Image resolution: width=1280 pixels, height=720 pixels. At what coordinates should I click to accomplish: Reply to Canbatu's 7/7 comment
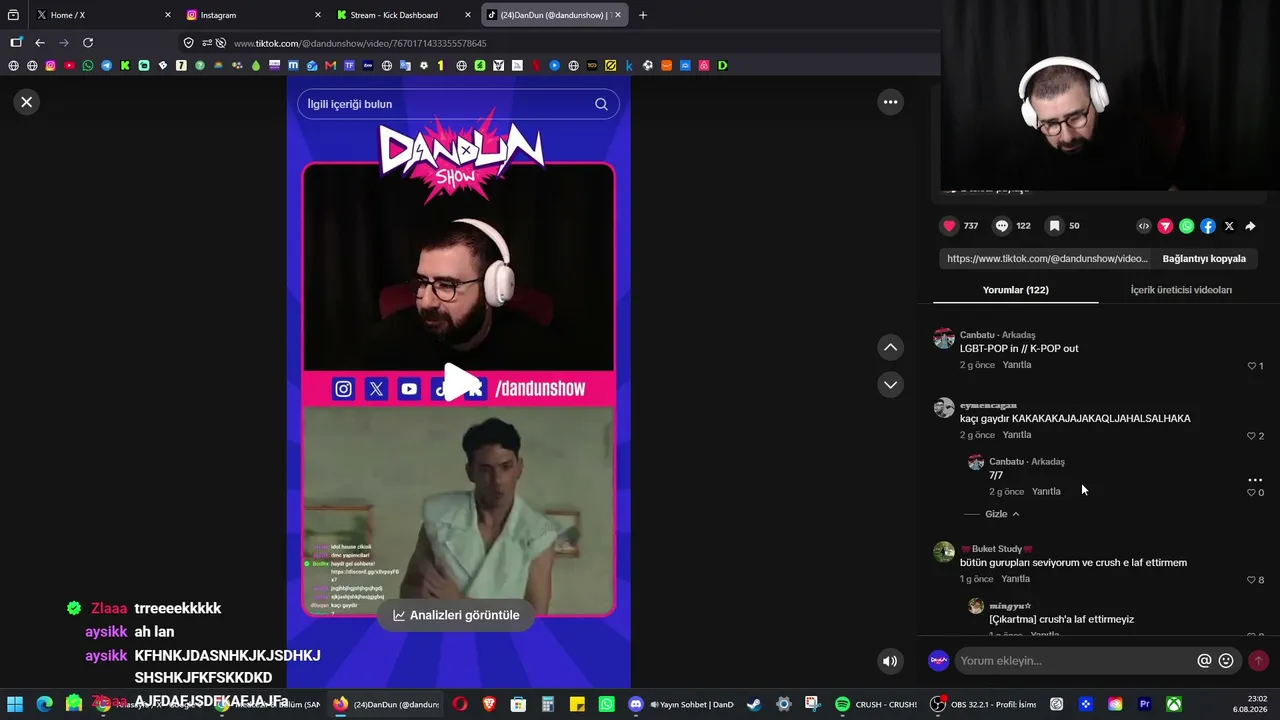pyautogui.click(x=1046, y=492)
